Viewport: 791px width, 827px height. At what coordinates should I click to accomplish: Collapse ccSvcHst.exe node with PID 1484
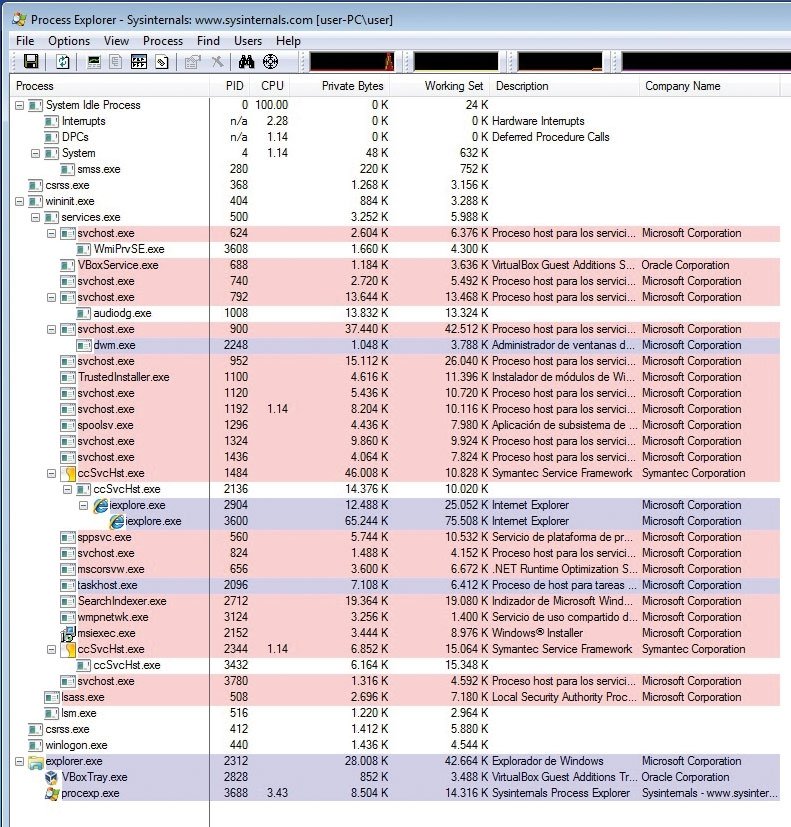[x=52, y=474]
